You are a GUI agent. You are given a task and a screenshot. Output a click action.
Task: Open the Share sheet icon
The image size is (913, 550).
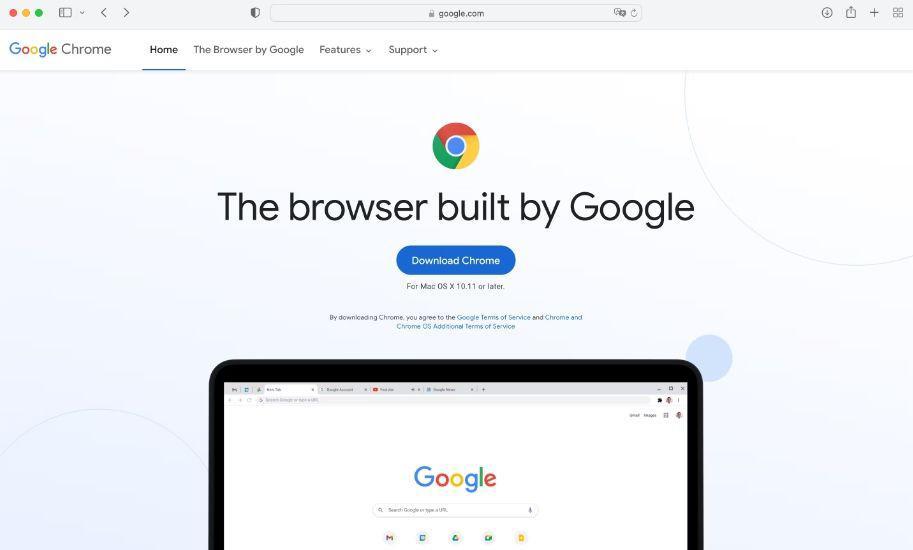(851, 12)
